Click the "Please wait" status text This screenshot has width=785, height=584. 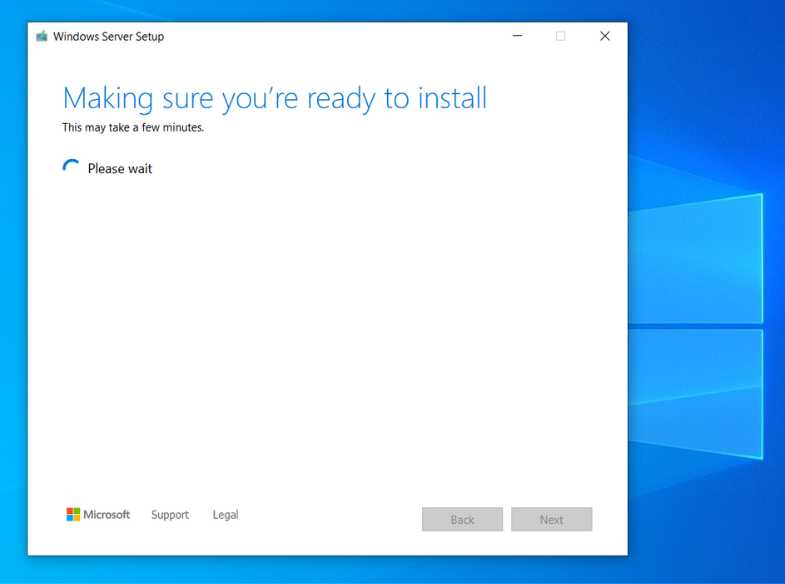coord(120,169)
